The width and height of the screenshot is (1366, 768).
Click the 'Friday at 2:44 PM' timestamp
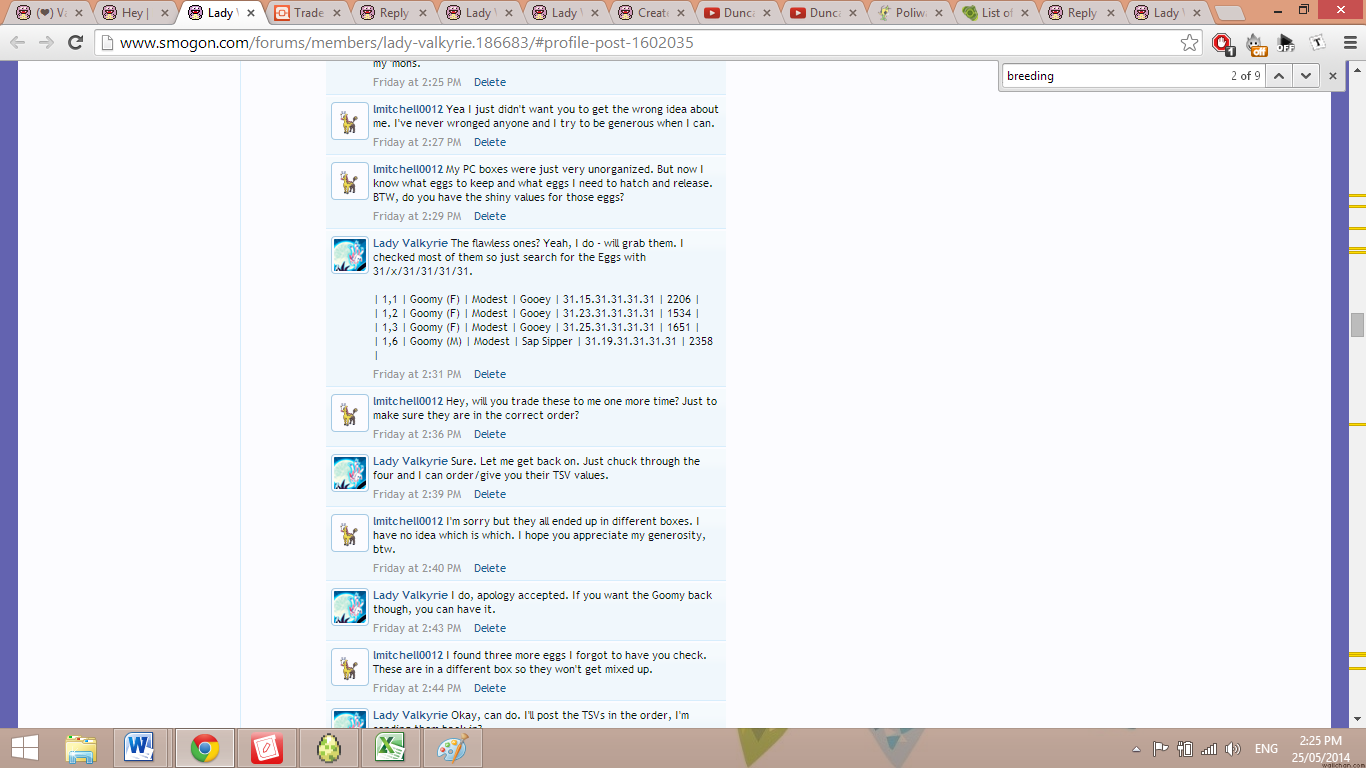point(417,688)
